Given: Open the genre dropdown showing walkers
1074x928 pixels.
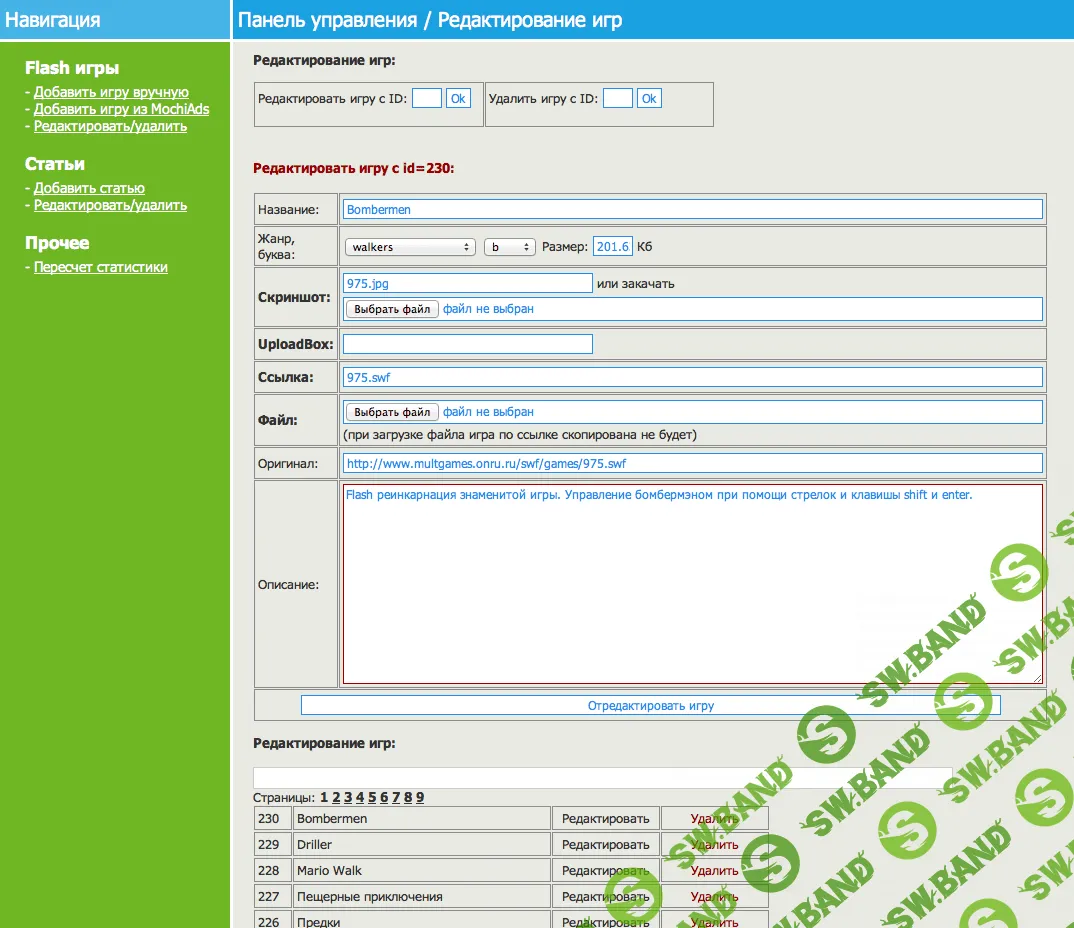Looking at the screenshot, I should point(410,247).
